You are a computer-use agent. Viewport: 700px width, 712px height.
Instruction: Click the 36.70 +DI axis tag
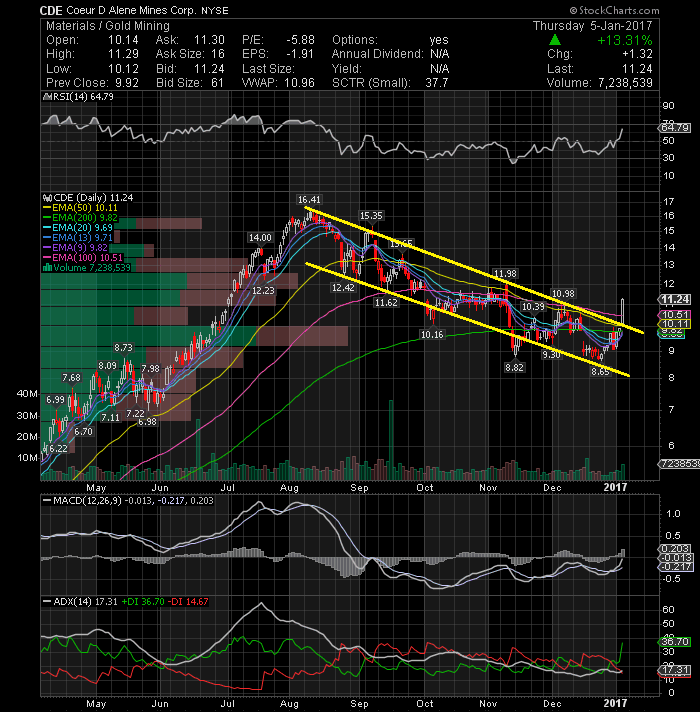(675, 642)
